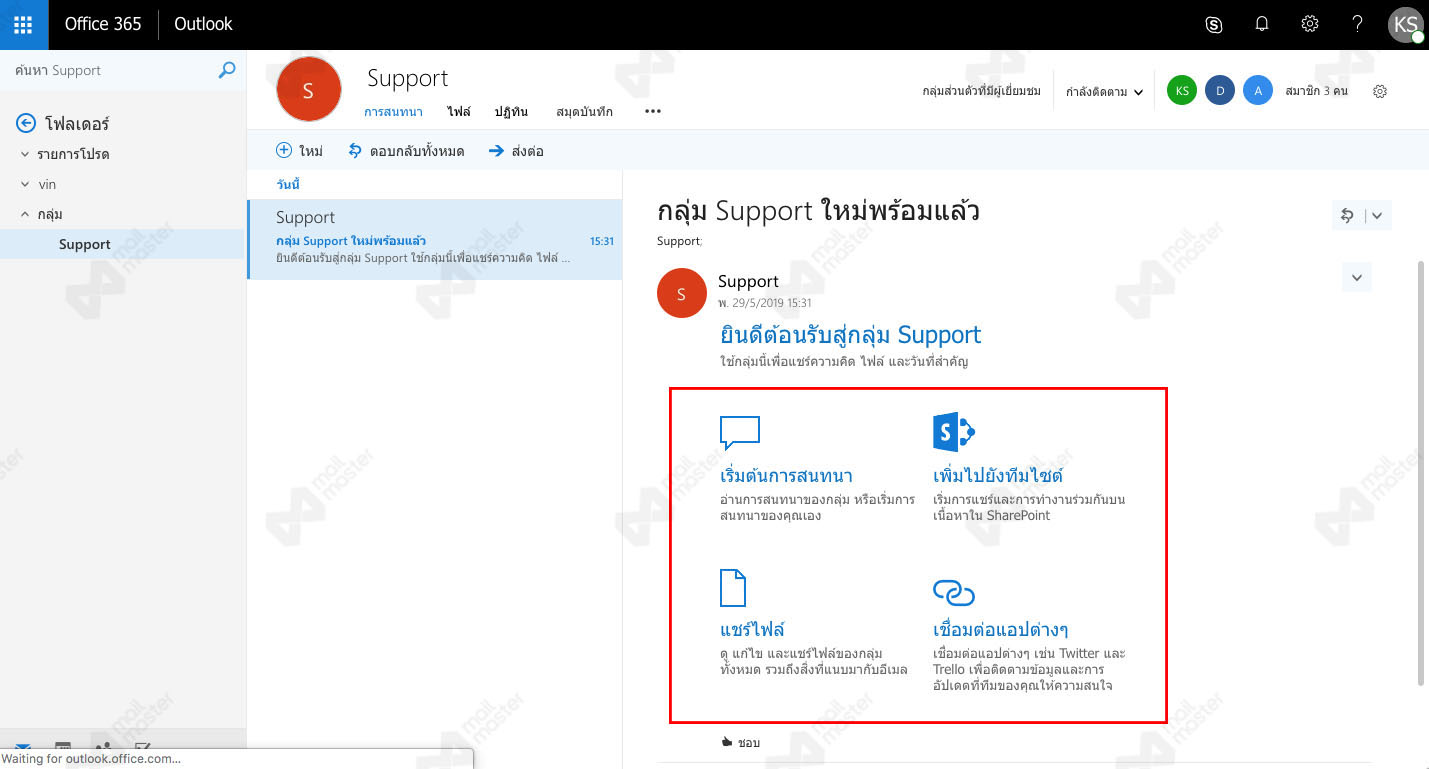Click the เริ่มต้นการสนทนา link

786,476
